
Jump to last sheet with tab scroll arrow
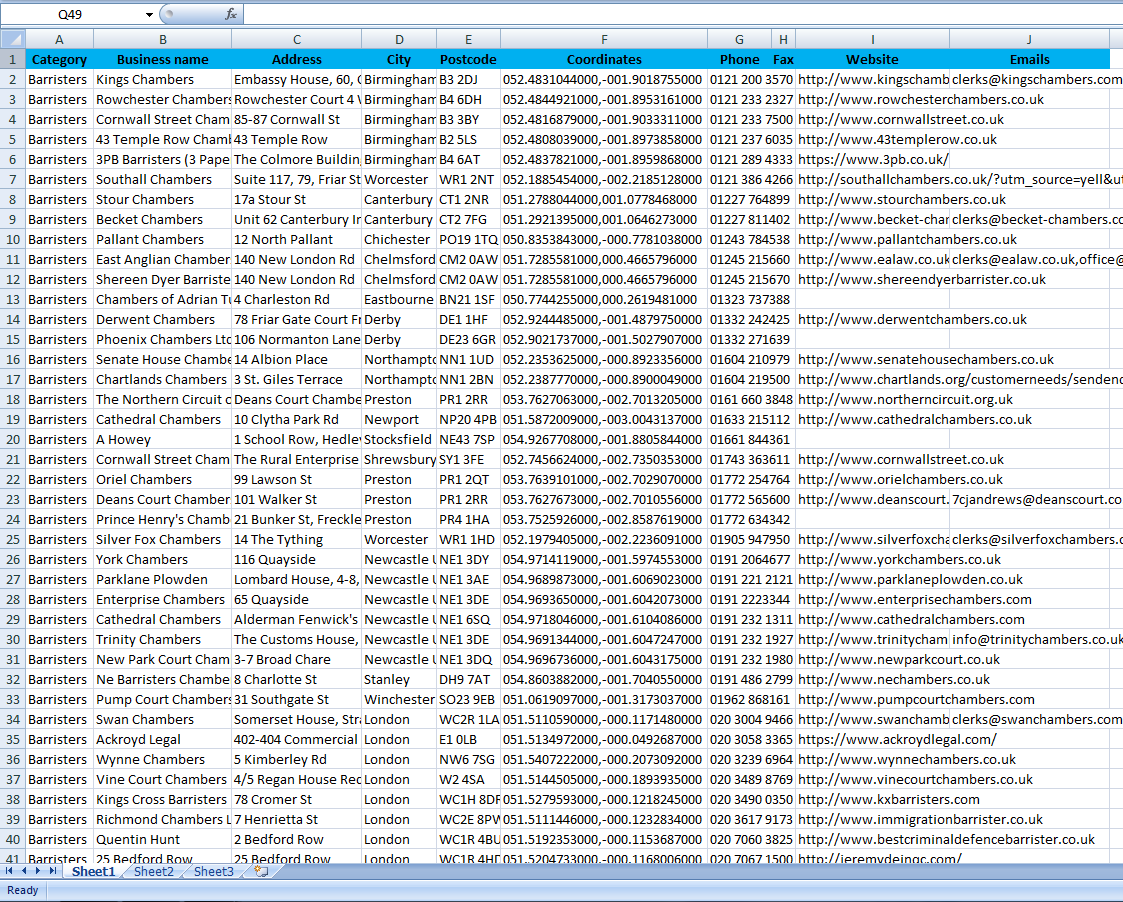(53, 872)
